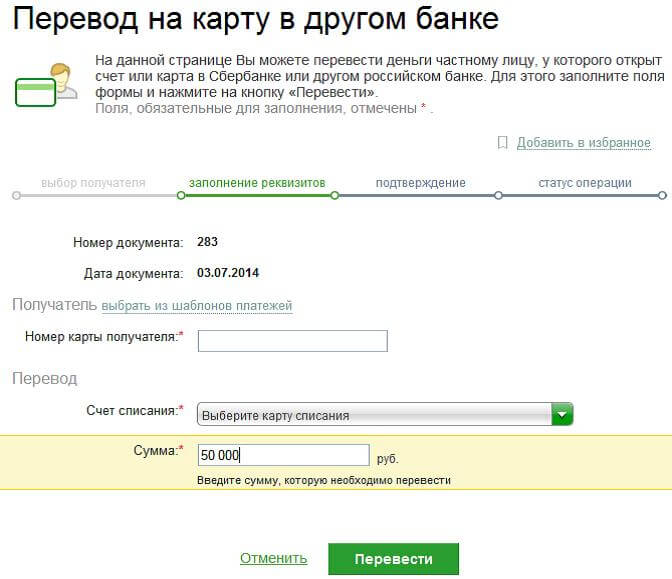Click the document number value 283
This screenshot has height=579, width=672.
[x=207, y=242]
